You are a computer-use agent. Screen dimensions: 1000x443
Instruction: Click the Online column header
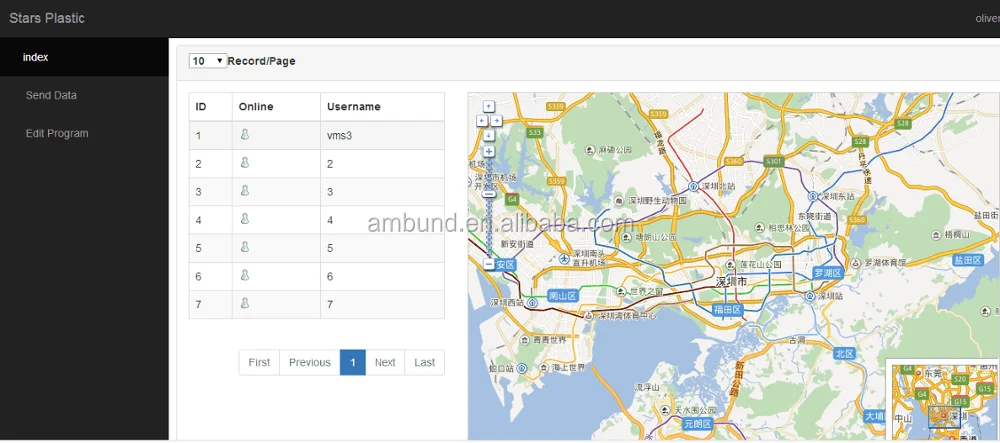coord(276,106)
